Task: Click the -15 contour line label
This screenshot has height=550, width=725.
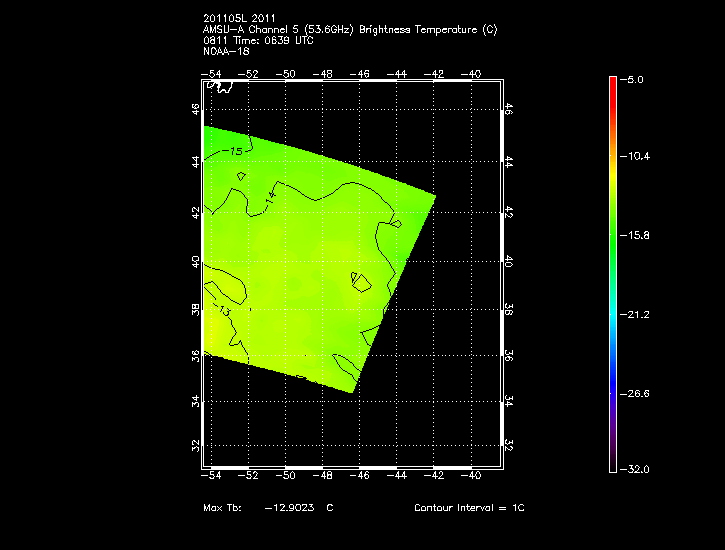Action: [x=234, y=151]
